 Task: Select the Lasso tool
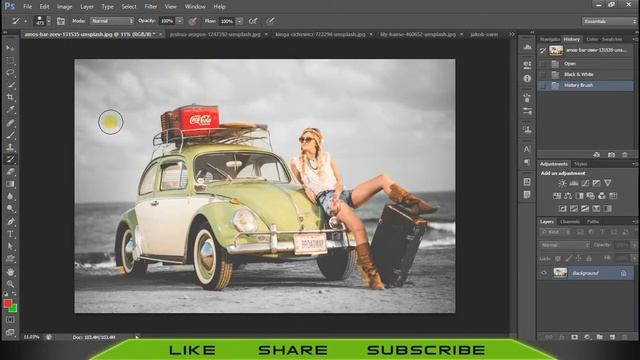pos(10,72)
